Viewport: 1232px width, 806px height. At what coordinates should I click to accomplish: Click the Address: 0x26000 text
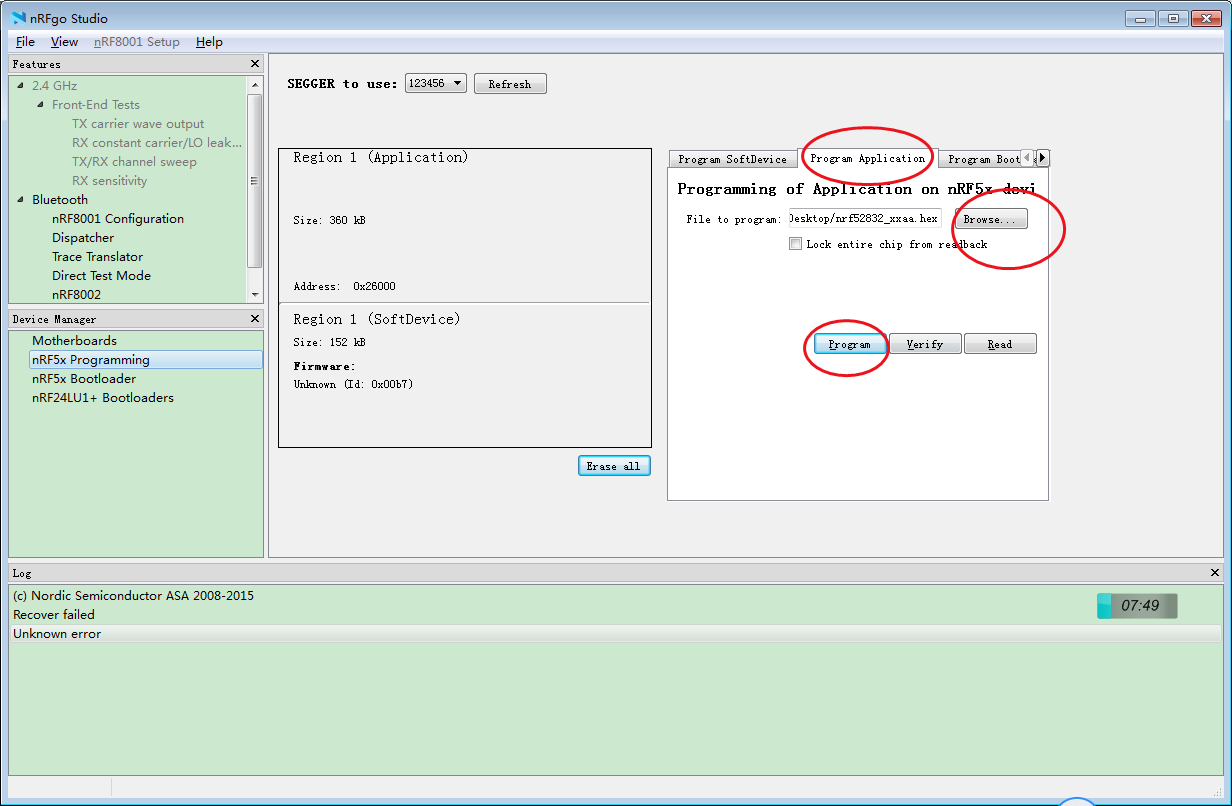344,287
